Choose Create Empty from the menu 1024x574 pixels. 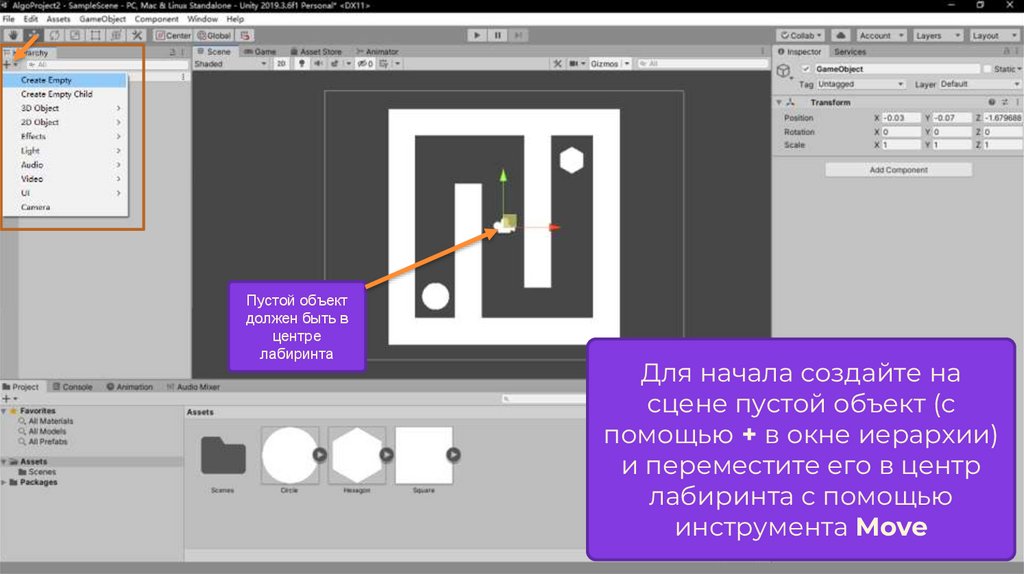point(47,80)
